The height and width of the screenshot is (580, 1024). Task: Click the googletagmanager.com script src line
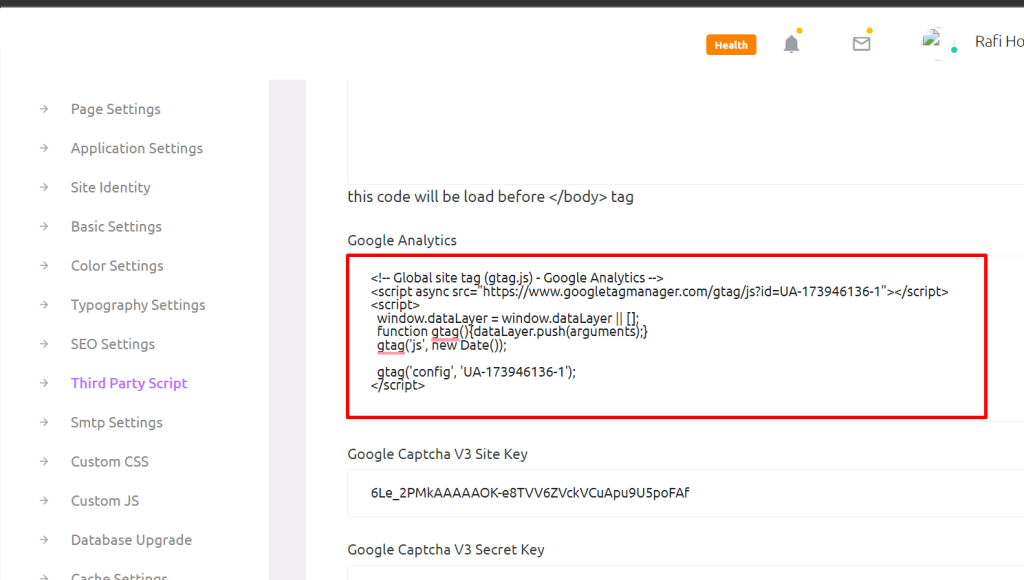pos(660,291)
